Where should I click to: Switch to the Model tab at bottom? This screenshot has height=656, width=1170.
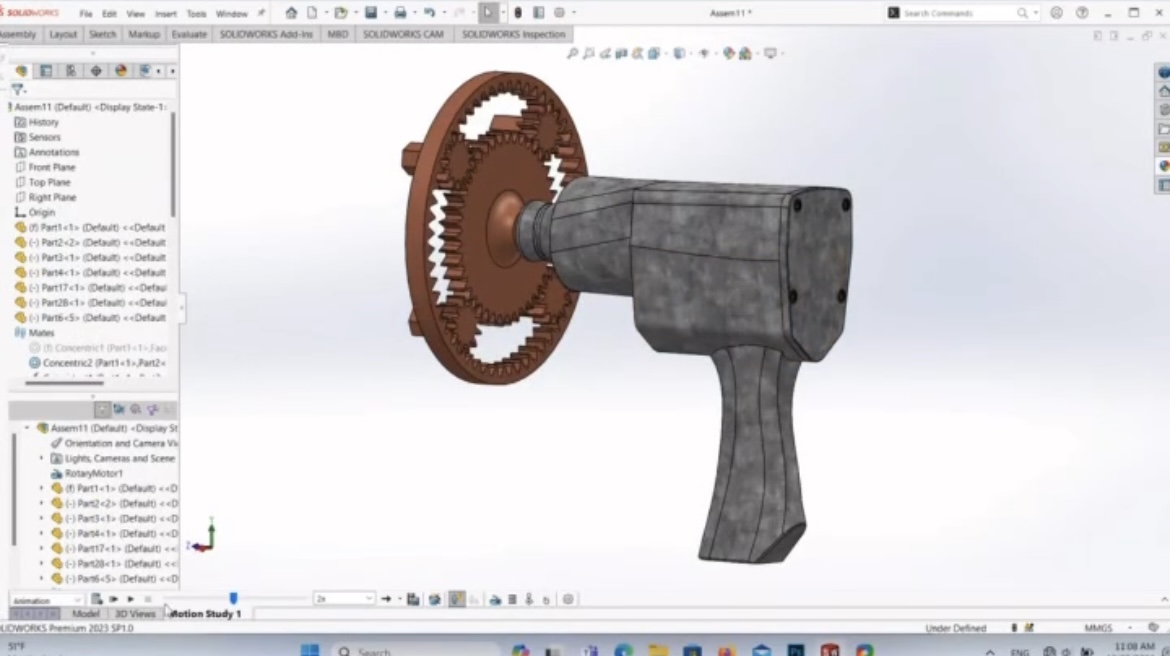pyautogui.click(x=86, y=613)
